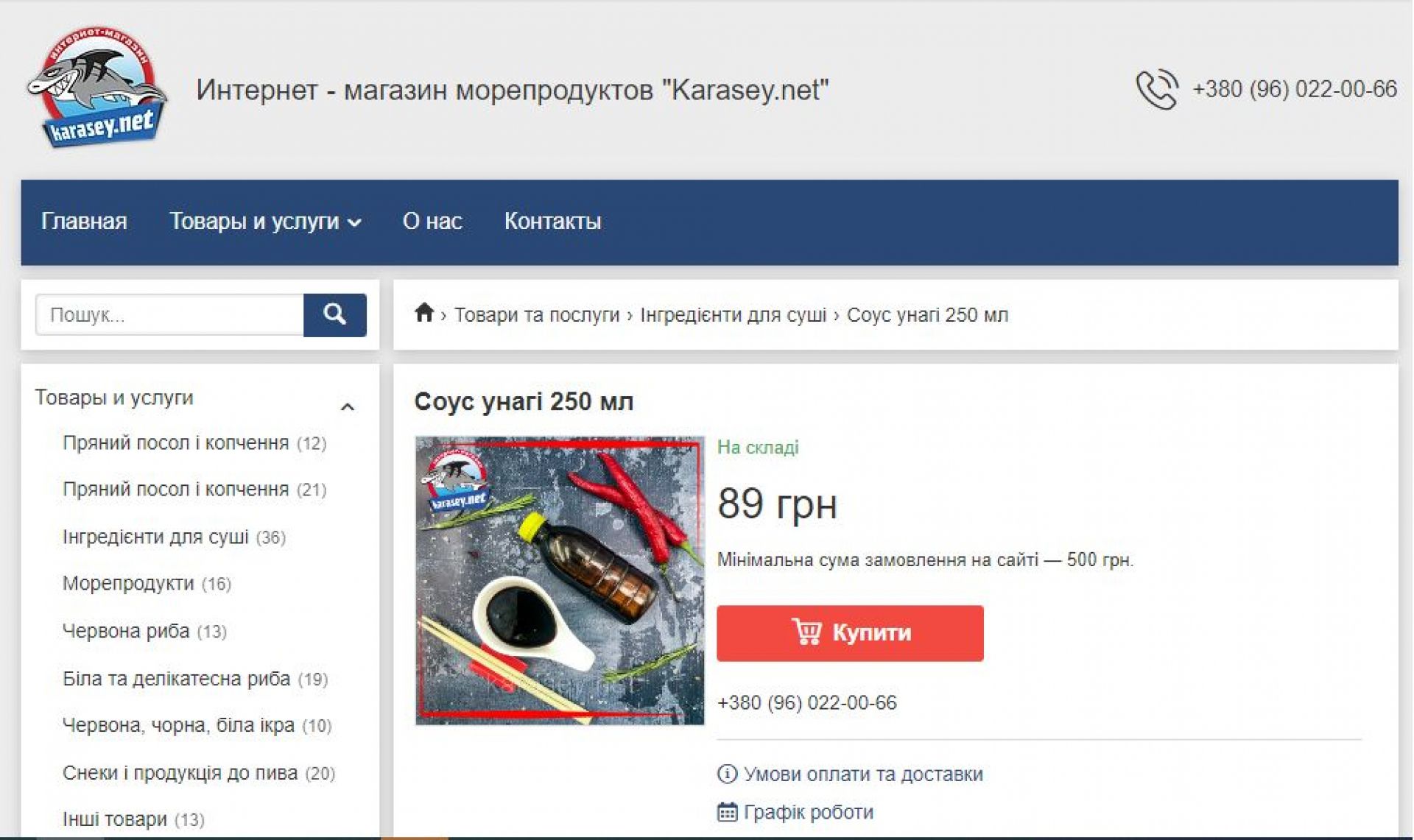1414x840 pixels.
Task: Click the cart icon in Купити button
Action: click(x=806, y=632)
